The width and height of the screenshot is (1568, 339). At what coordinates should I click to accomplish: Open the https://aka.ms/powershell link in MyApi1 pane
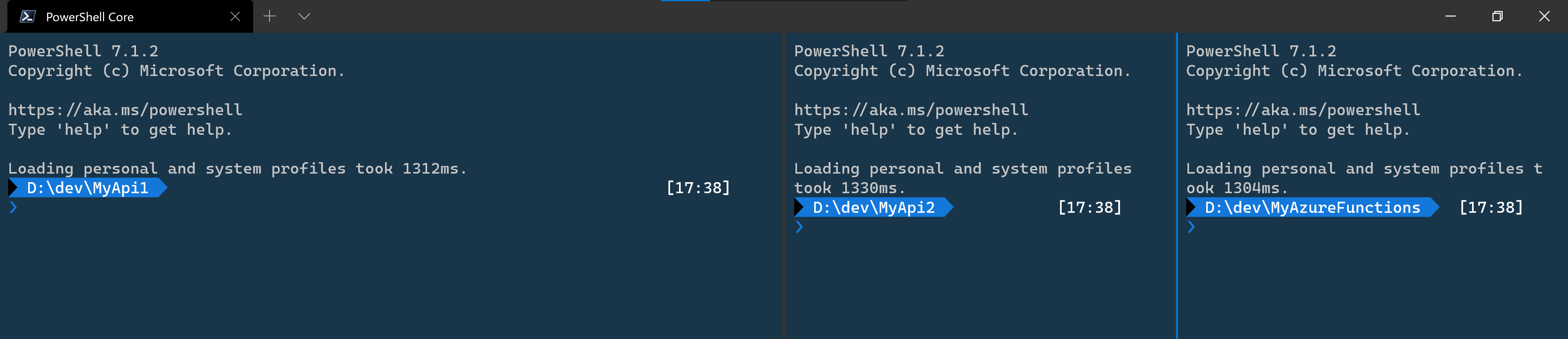coord(125,110)
